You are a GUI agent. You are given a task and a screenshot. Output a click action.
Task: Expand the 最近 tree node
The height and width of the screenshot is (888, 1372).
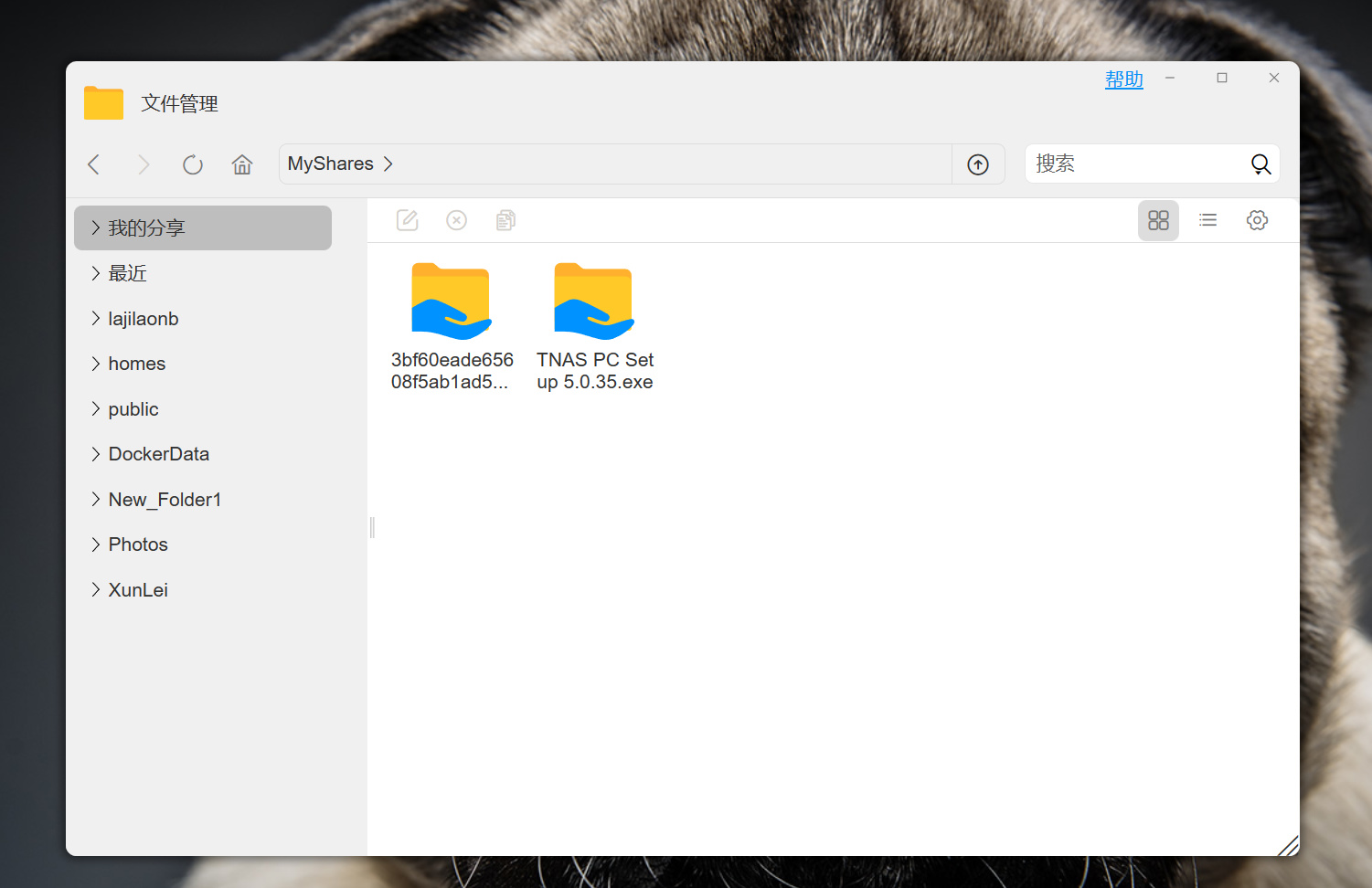95,273
